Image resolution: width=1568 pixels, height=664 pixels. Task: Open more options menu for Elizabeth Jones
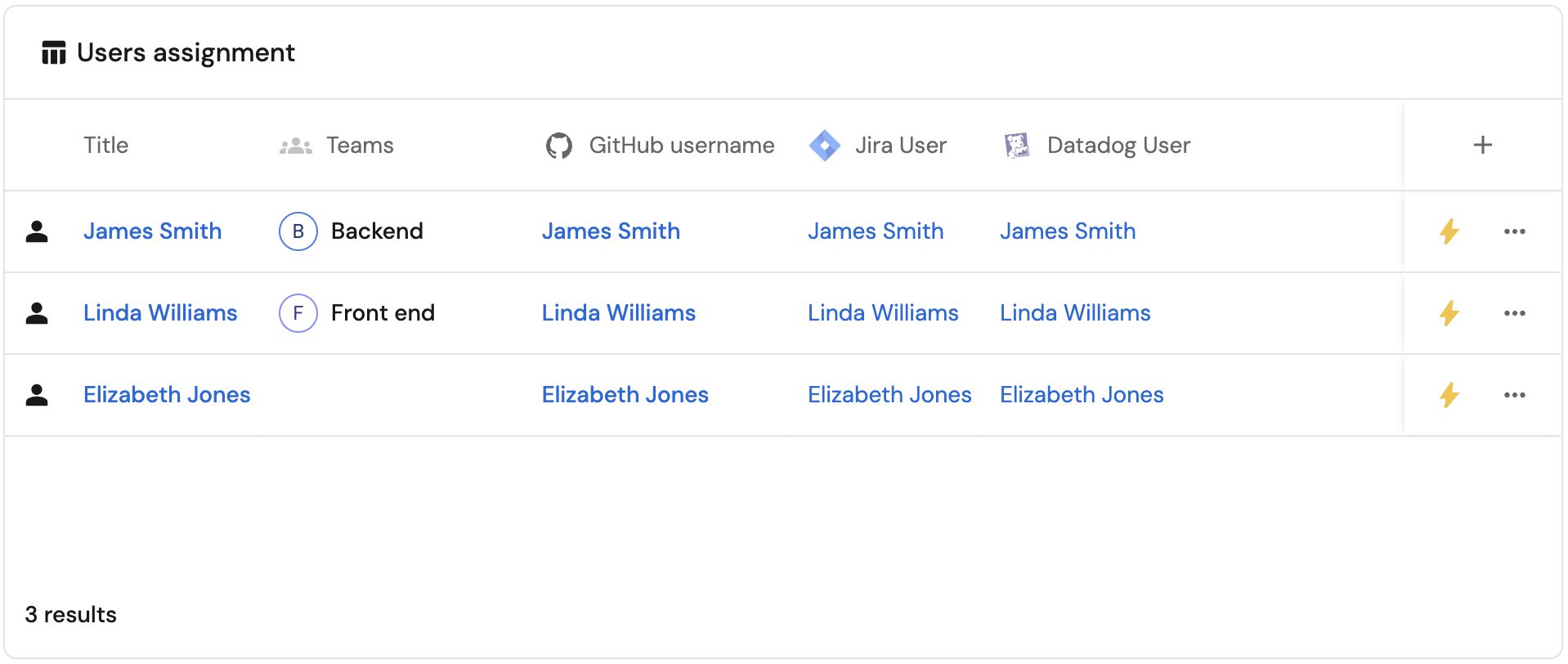1514,395
